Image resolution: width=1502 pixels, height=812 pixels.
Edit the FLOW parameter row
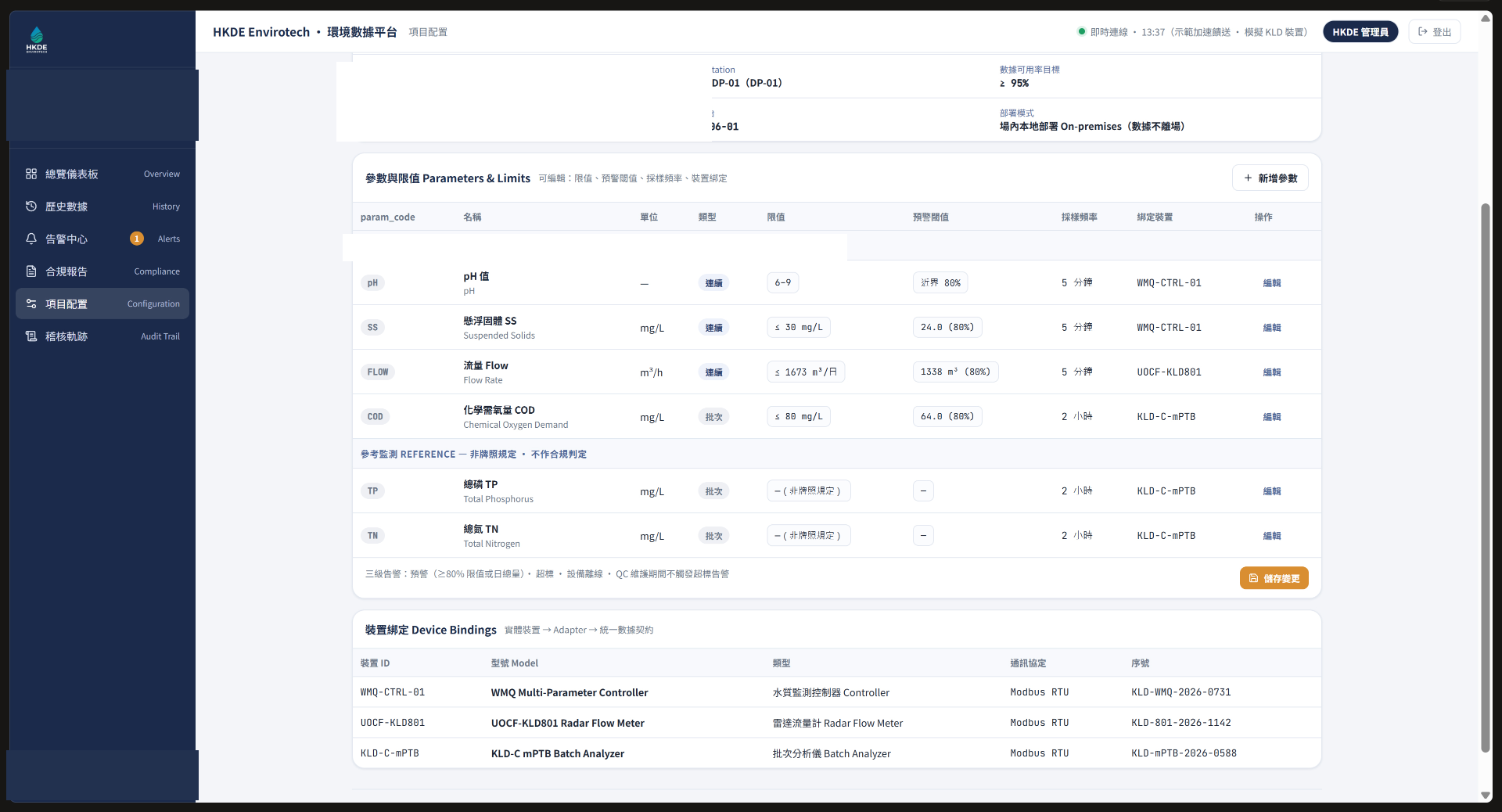tap(1272, 372)
